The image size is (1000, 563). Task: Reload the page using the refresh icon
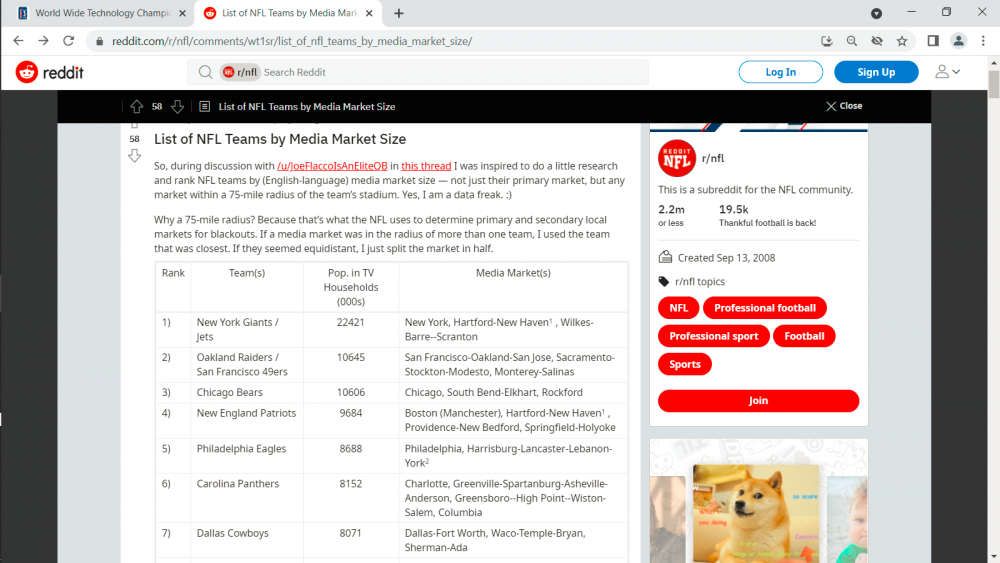pos(69,41)
